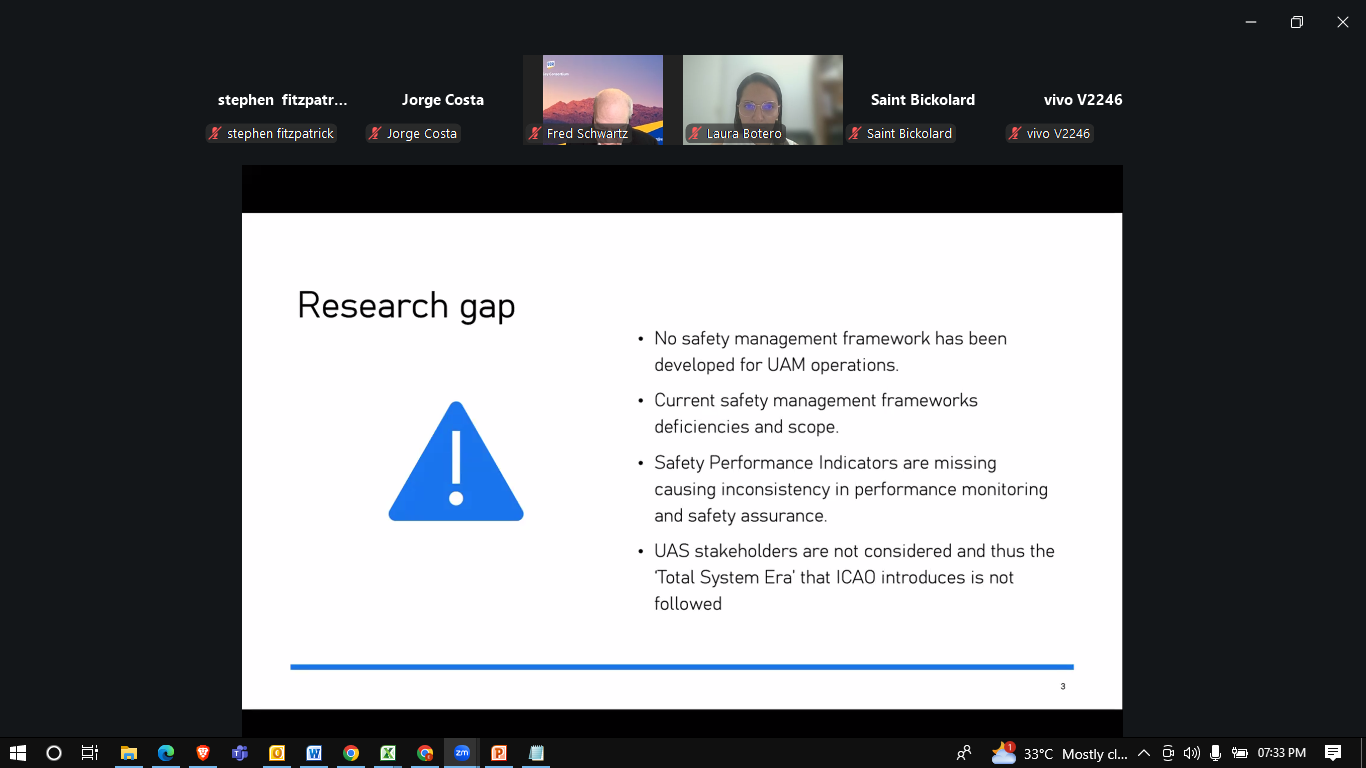This screenshot has height=768, width=1366.
Task: Open battery status in system tray
Action: click(x=1239, y=753)
